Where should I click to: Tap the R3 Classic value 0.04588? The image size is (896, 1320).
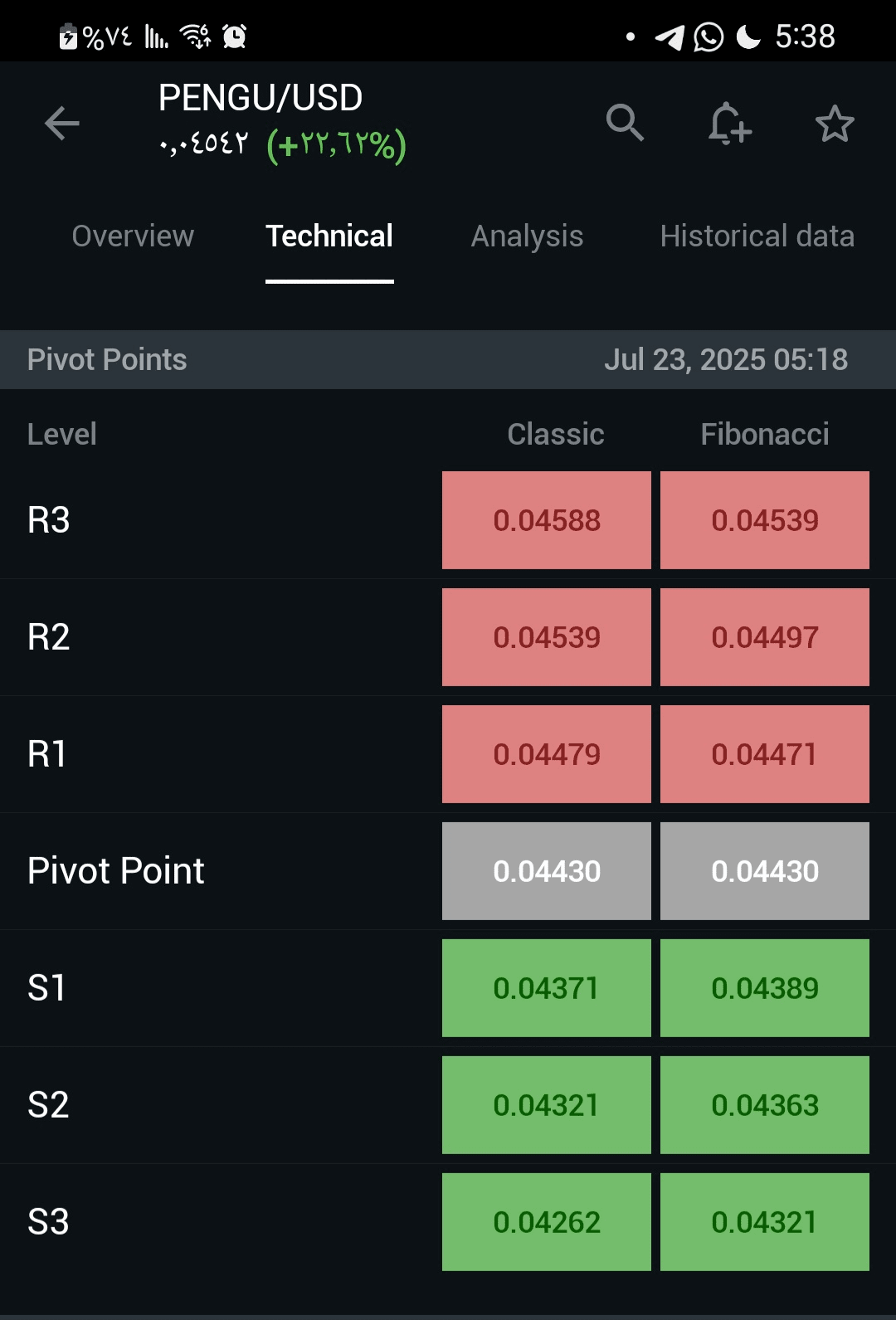point(547,520)
